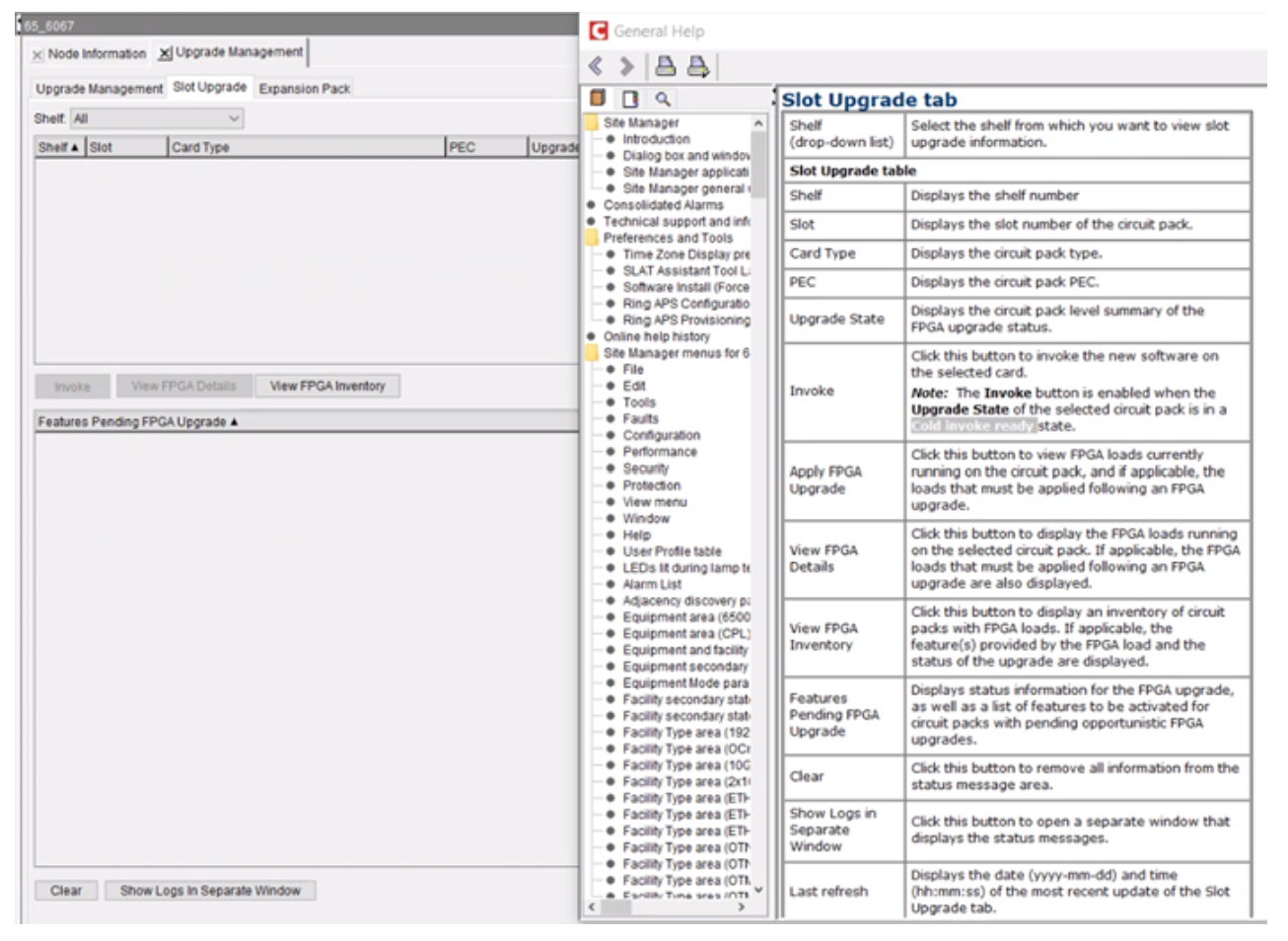1288x941 pixels.
Task: Open the Security help topic
Action: [x=645, y=469]
